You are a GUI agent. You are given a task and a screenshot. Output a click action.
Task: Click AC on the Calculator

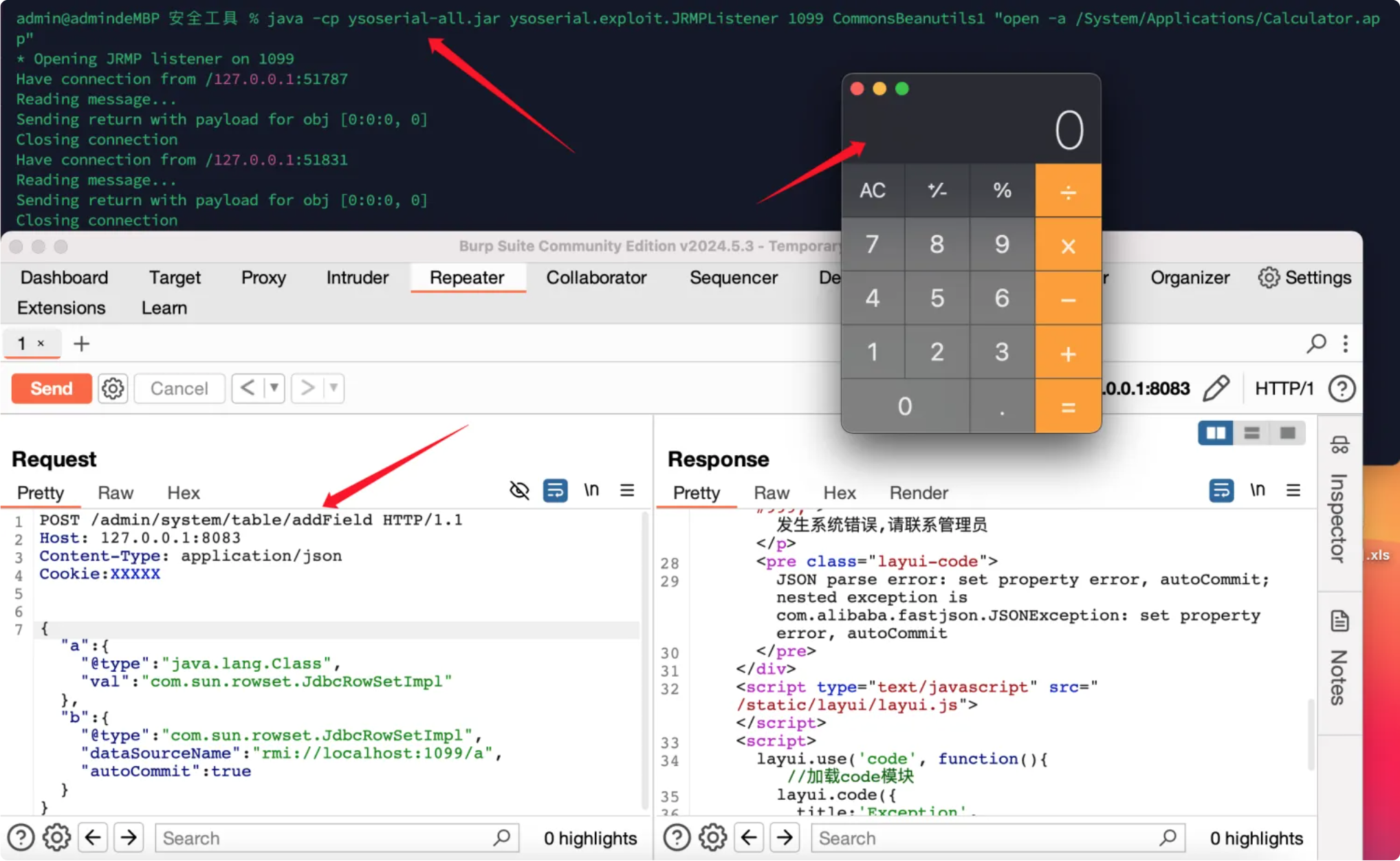pyautogui.click(x=873, y=190)
